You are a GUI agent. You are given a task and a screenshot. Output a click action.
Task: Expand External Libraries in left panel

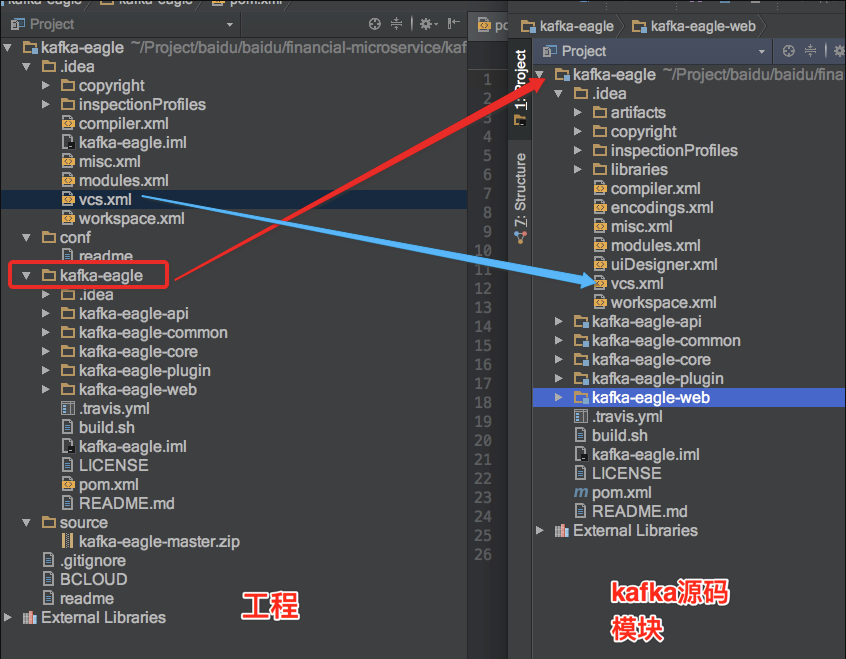coord(8,617)
